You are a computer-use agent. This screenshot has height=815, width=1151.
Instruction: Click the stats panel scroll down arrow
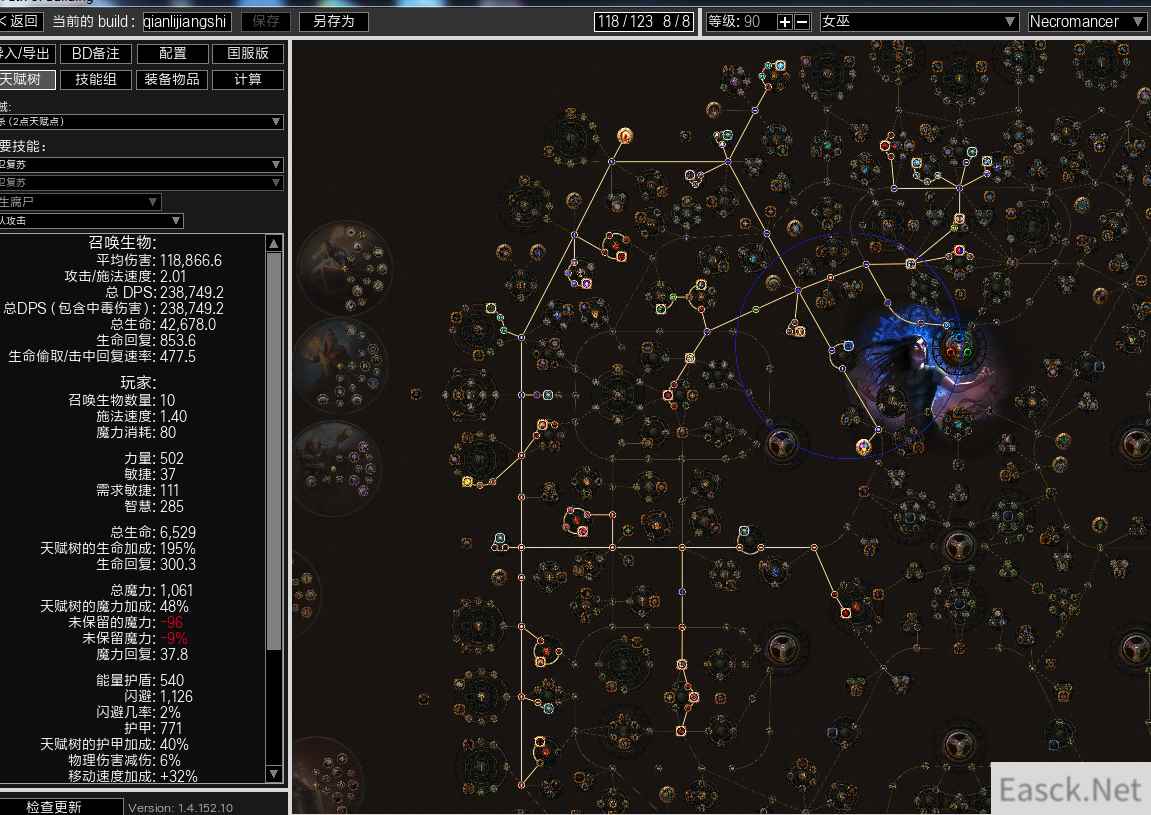[x=274, y=774]
